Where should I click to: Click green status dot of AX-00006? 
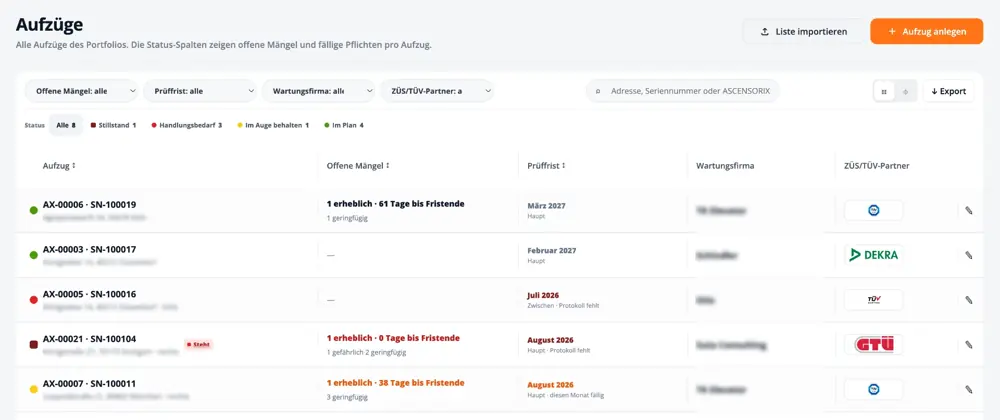34,210
